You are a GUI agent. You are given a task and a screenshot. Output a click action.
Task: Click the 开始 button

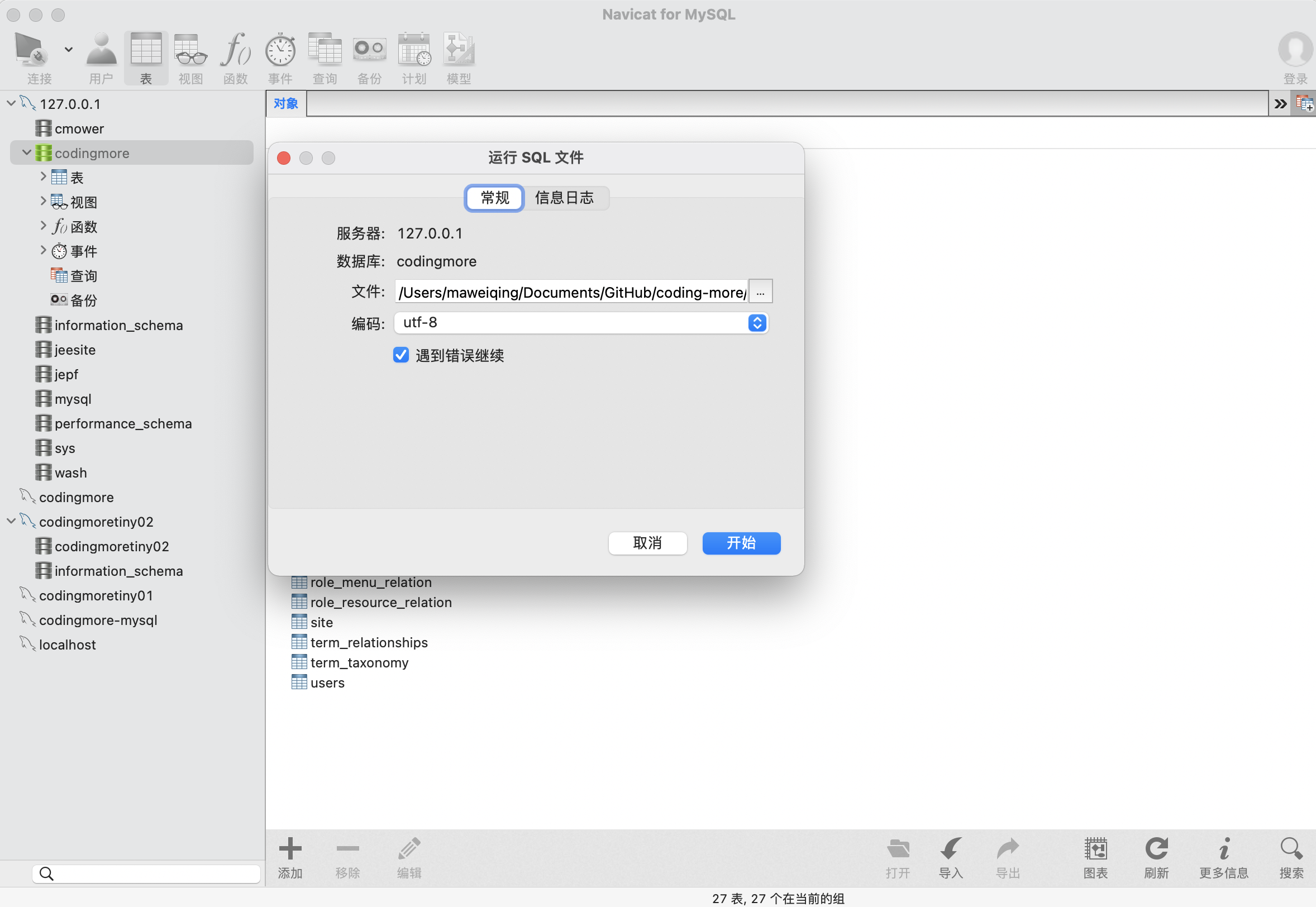(741, 543)
